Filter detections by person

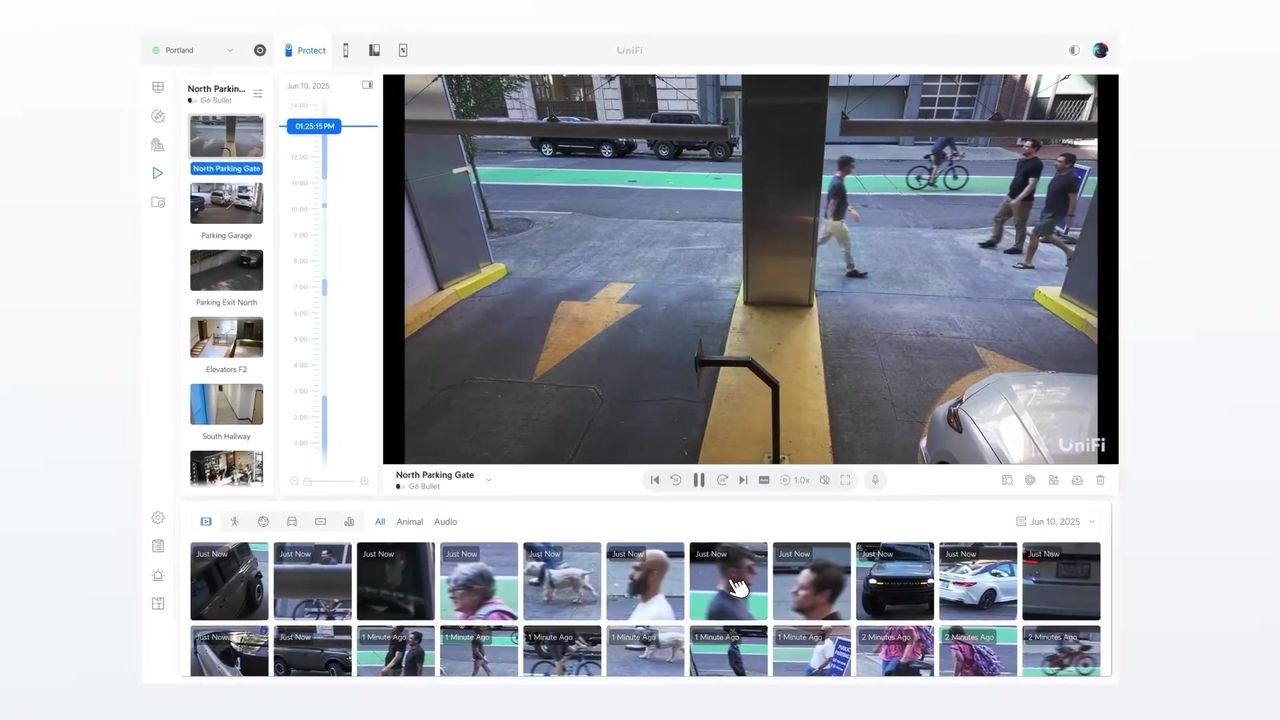tap(235, 521)
